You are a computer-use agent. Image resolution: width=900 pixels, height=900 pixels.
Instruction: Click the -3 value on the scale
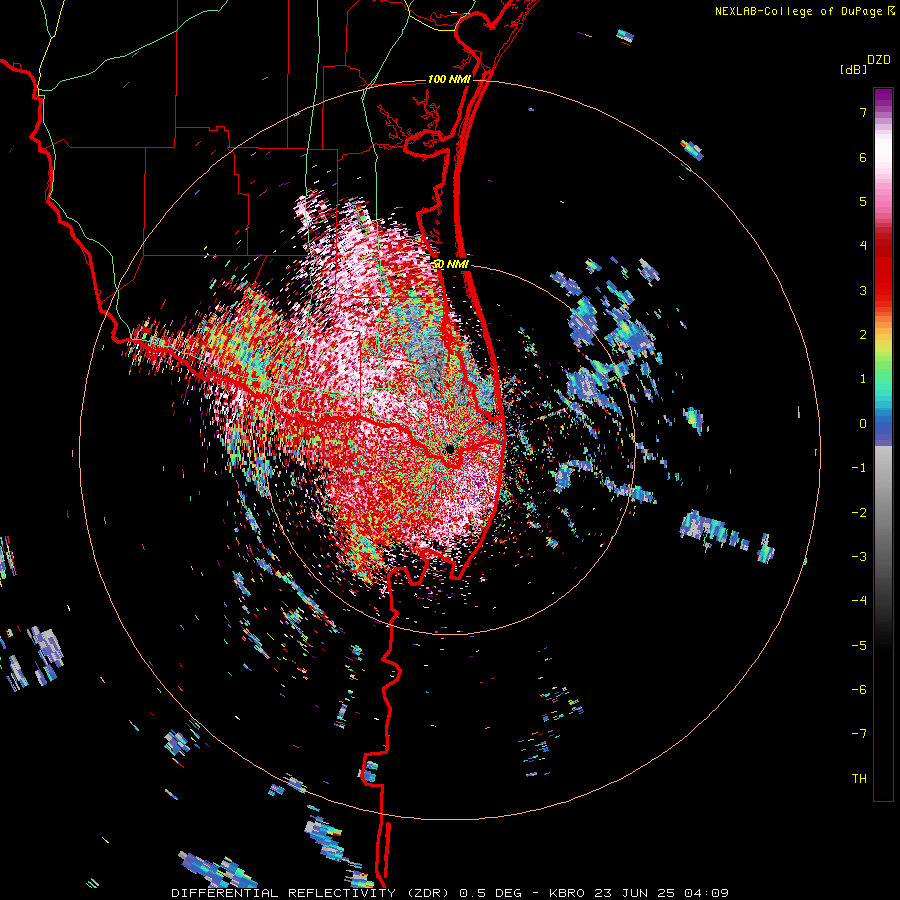859,557
